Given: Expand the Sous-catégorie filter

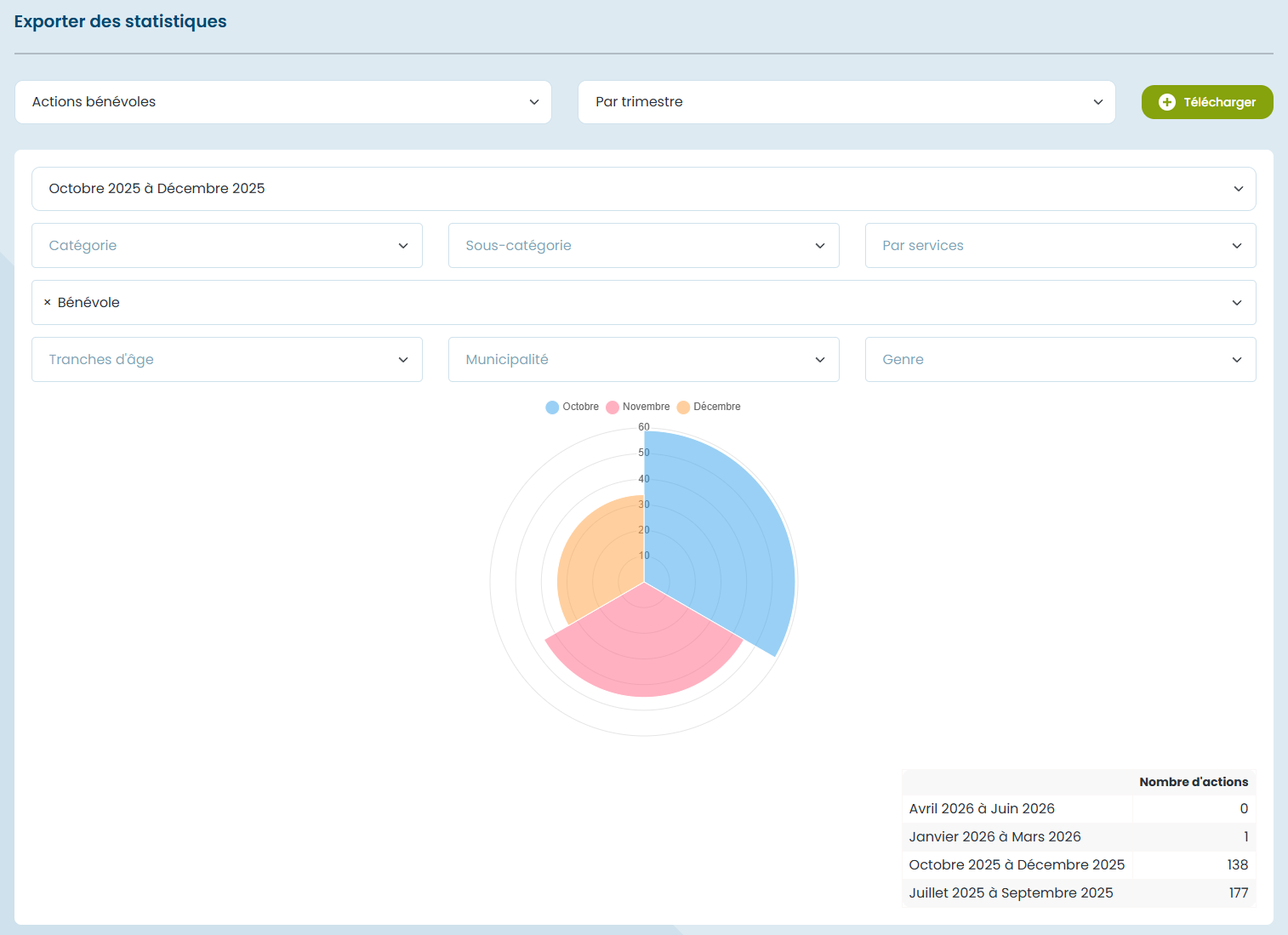Looking at the screenshot, I should click(x=643, y=246).
